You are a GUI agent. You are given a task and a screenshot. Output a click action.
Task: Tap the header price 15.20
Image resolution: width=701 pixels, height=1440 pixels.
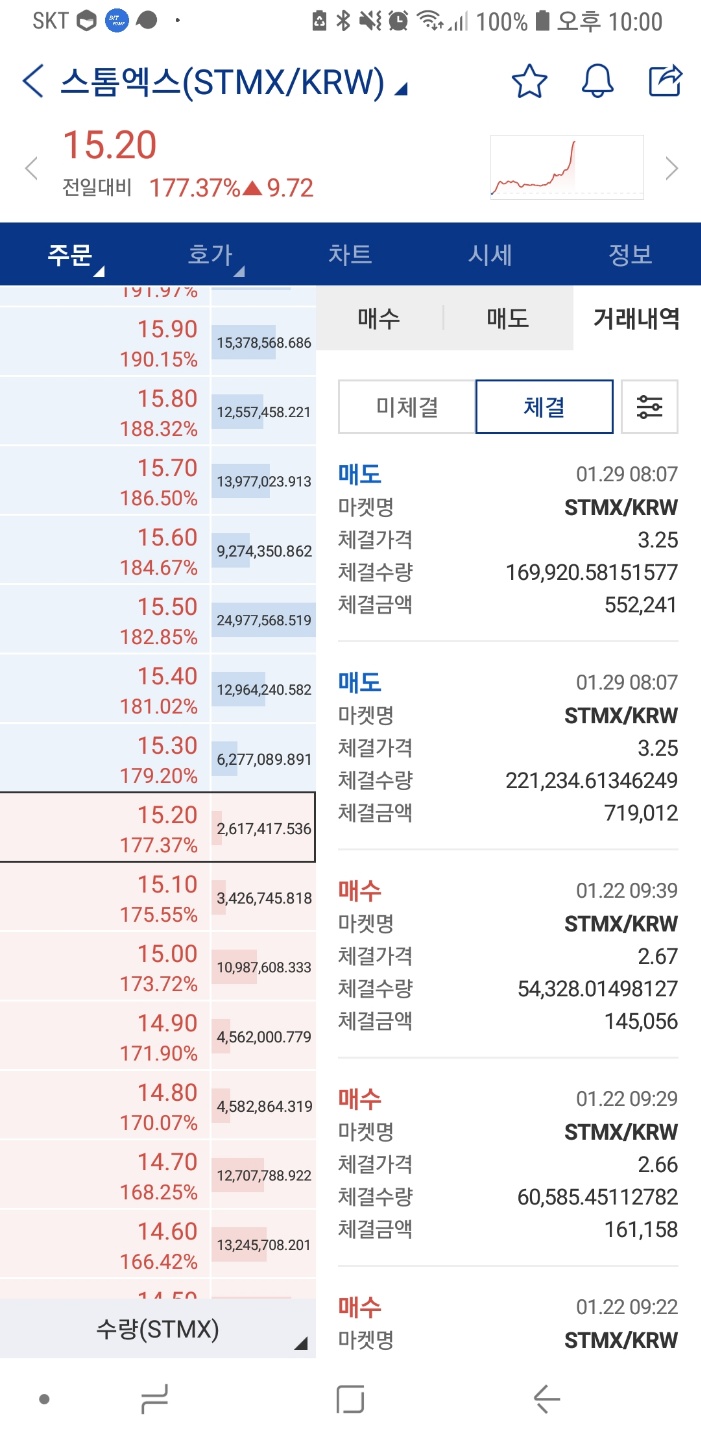pos(110,146)
